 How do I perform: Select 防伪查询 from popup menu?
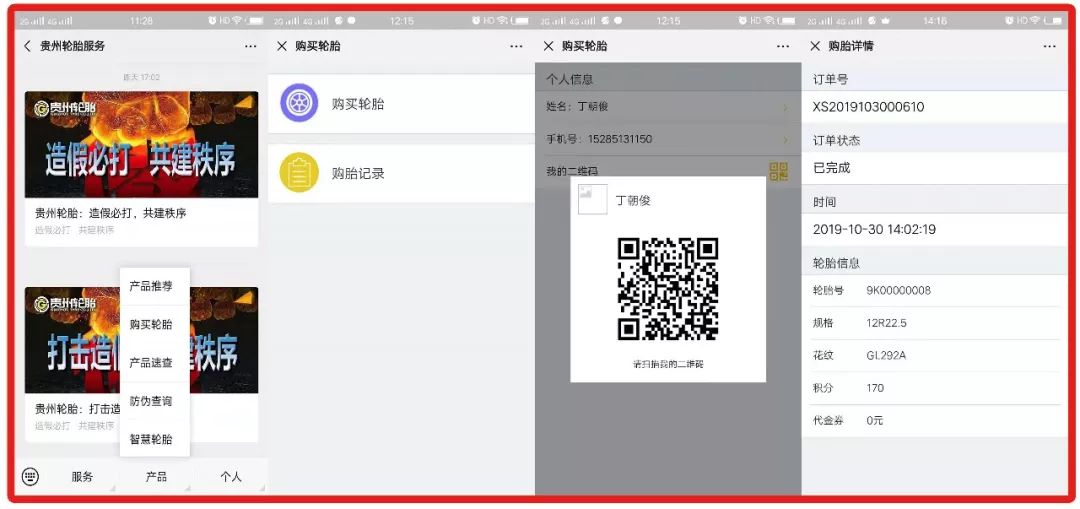tap(151, 401)
